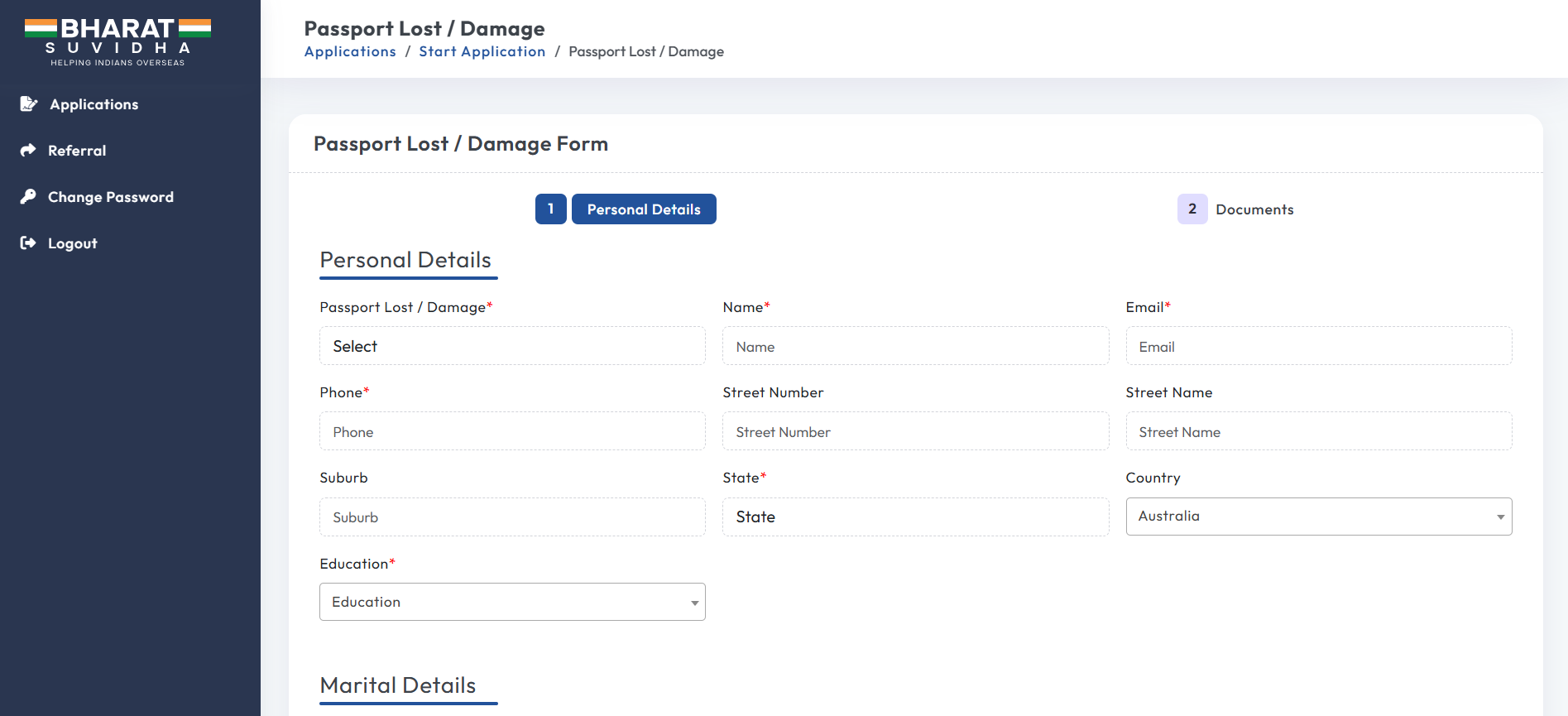Focus the Email input field
Screen dimensions: 1568x716
1318,347
